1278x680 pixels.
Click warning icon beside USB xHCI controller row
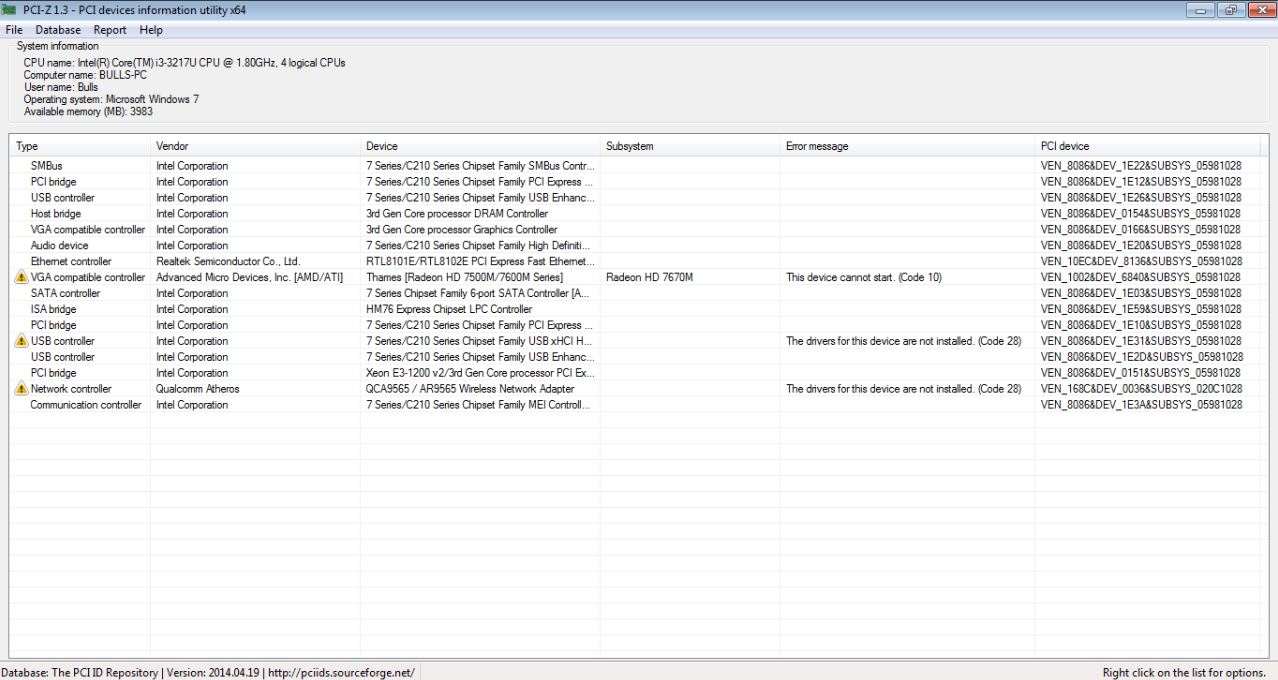click(x=21, y=341)
